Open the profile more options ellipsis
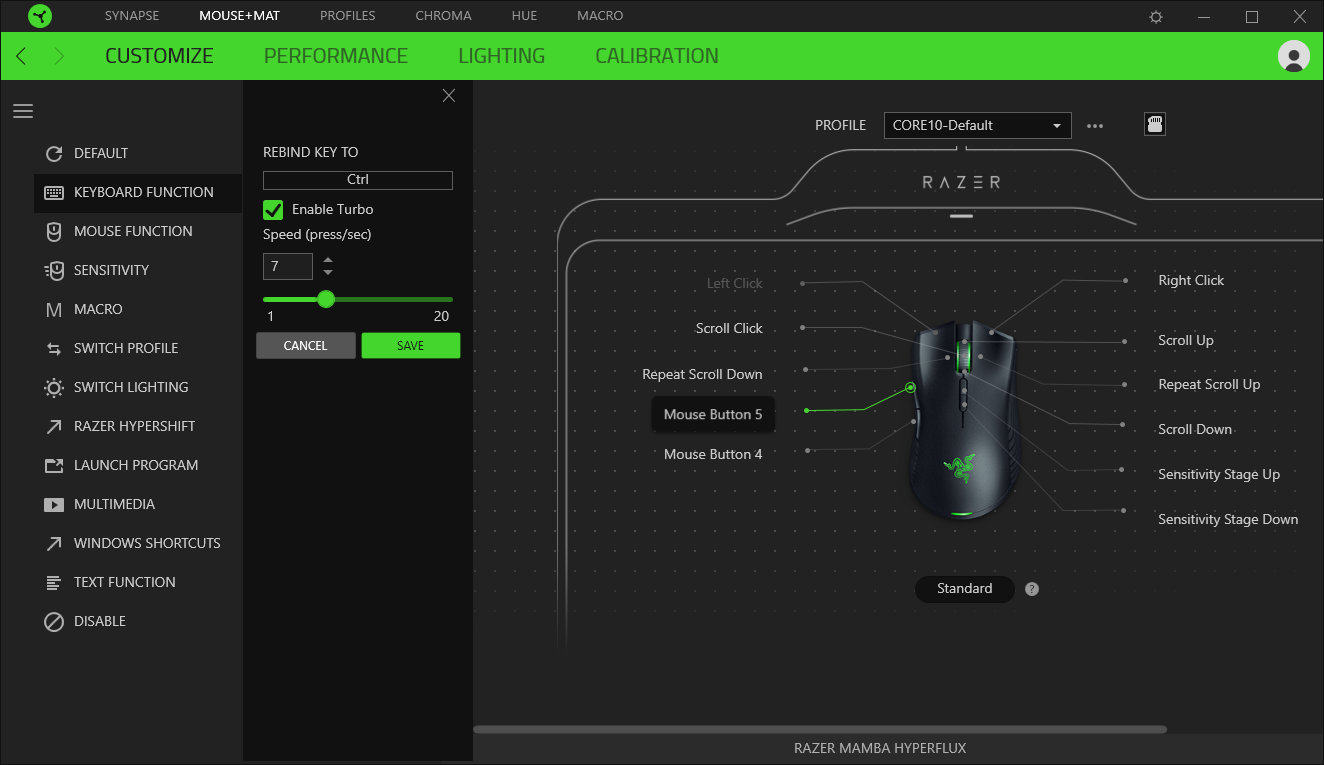1324x765 pixels. pyautogui.click(x=1095, y=126)
